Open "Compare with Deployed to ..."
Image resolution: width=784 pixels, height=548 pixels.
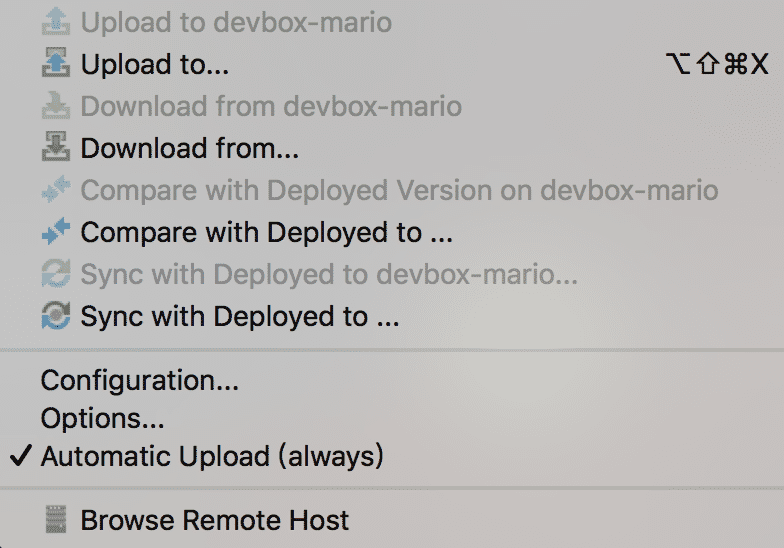(392, 232)
